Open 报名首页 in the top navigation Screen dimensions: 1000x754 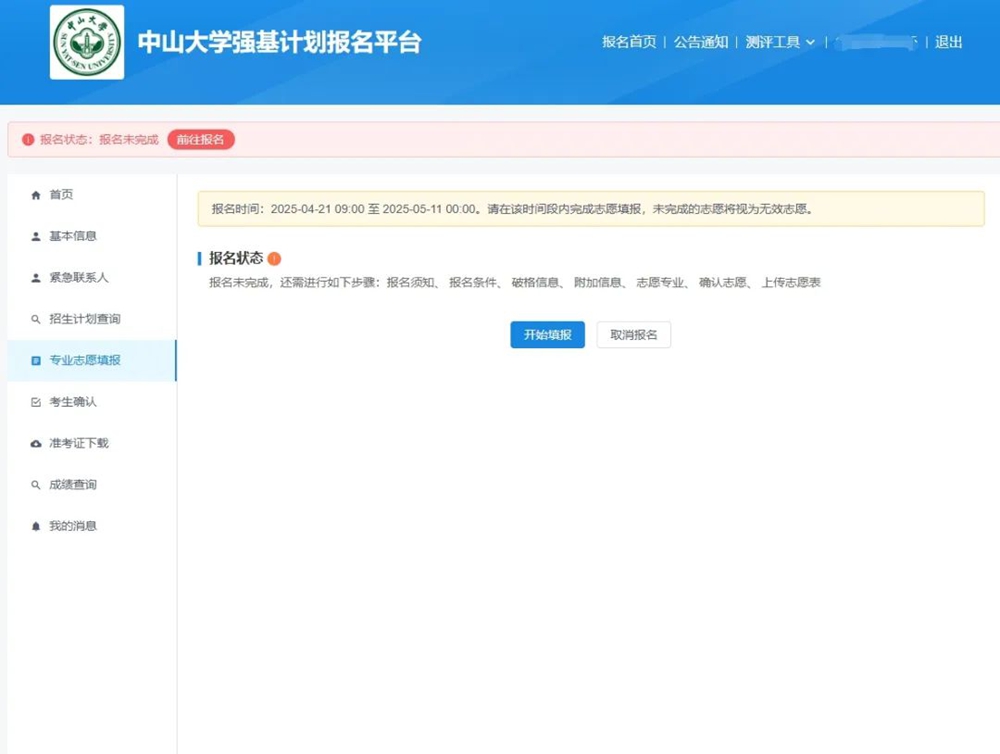[629, 42]
